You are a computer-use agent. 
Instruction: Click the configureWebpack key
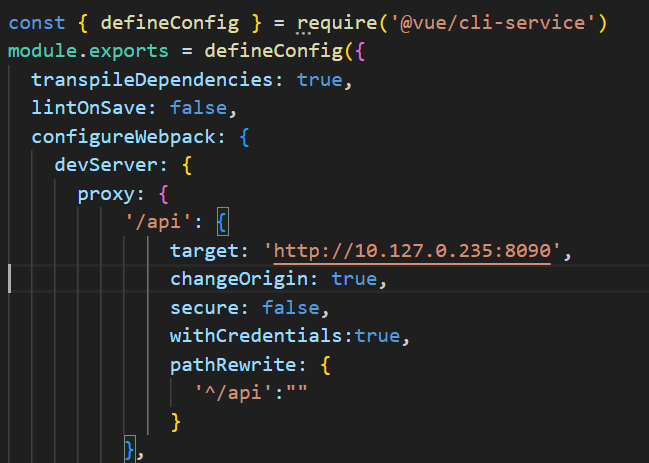[123, 137]
